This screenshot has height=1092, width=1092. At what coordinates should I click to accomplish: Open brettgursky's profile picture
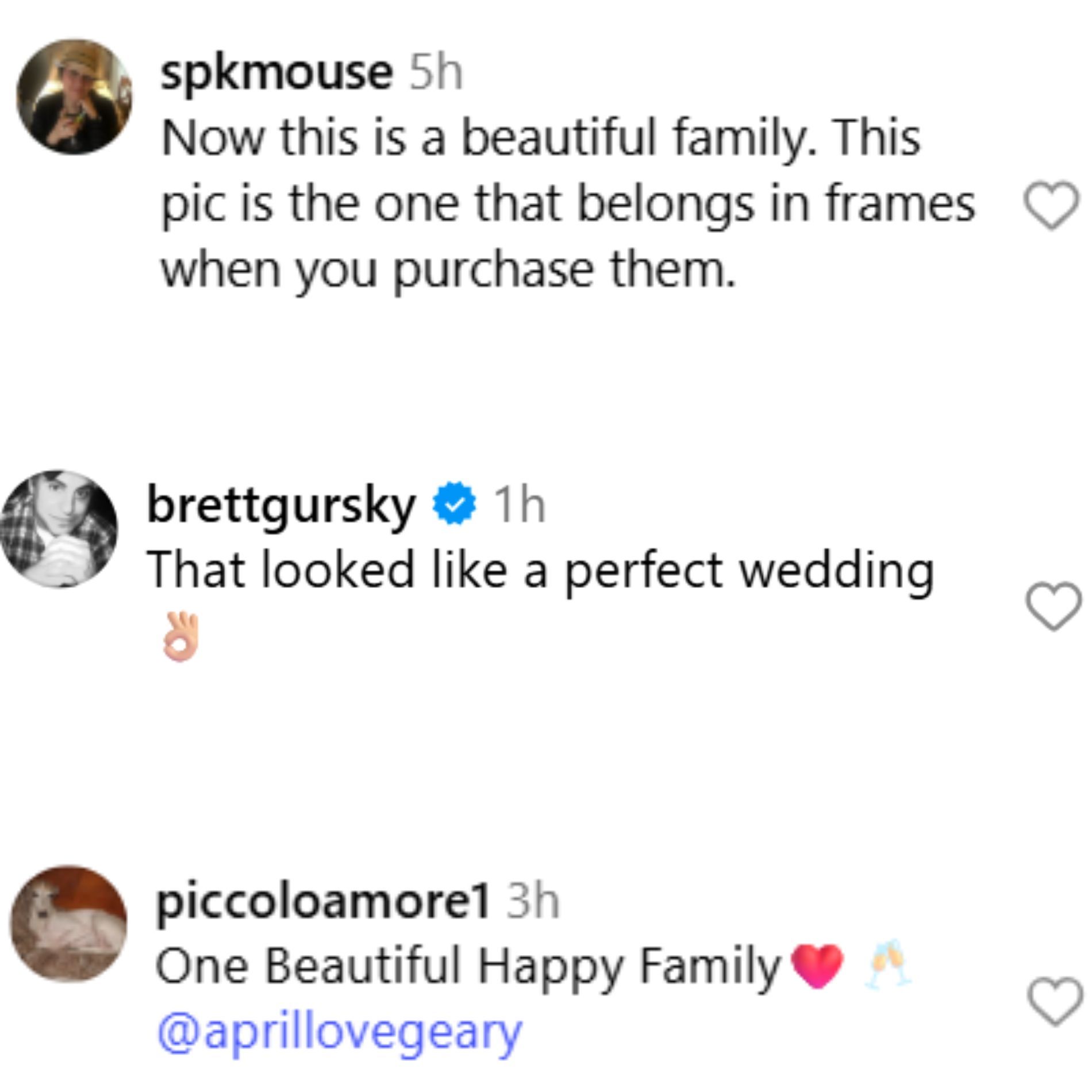tap(59, 529)
